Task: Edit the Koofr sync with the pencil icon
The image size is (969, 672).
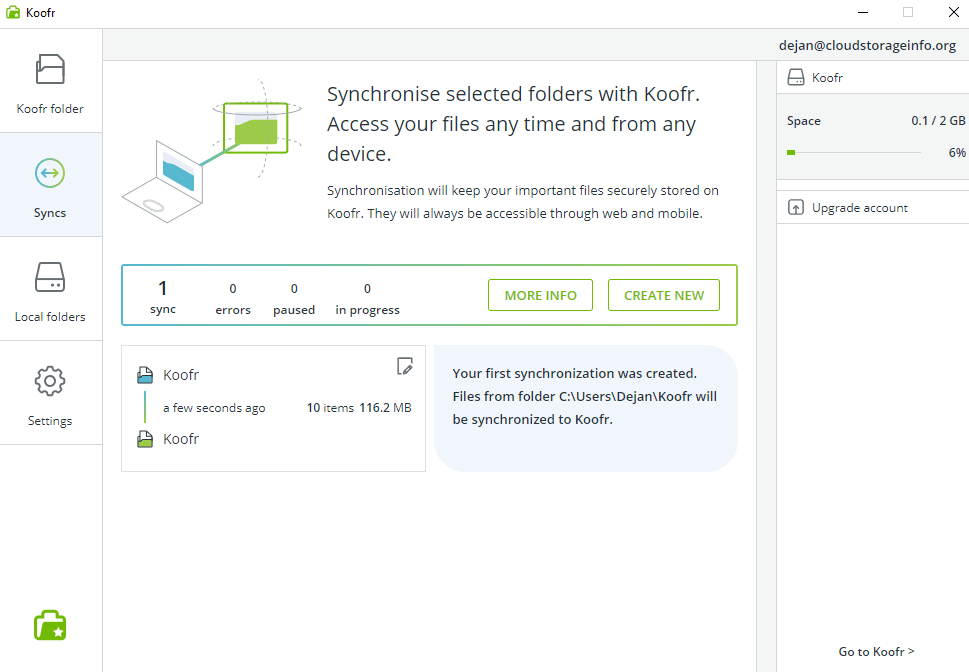Action: [405, 367]
